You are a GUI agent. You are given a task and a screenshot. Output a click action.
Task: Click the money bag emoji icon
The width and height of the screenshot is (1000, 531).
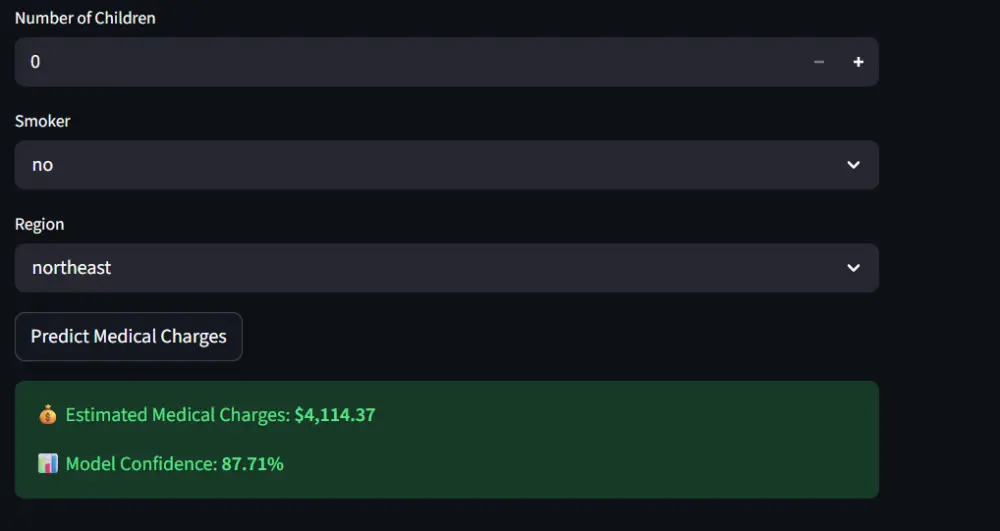tap(47, 414)
